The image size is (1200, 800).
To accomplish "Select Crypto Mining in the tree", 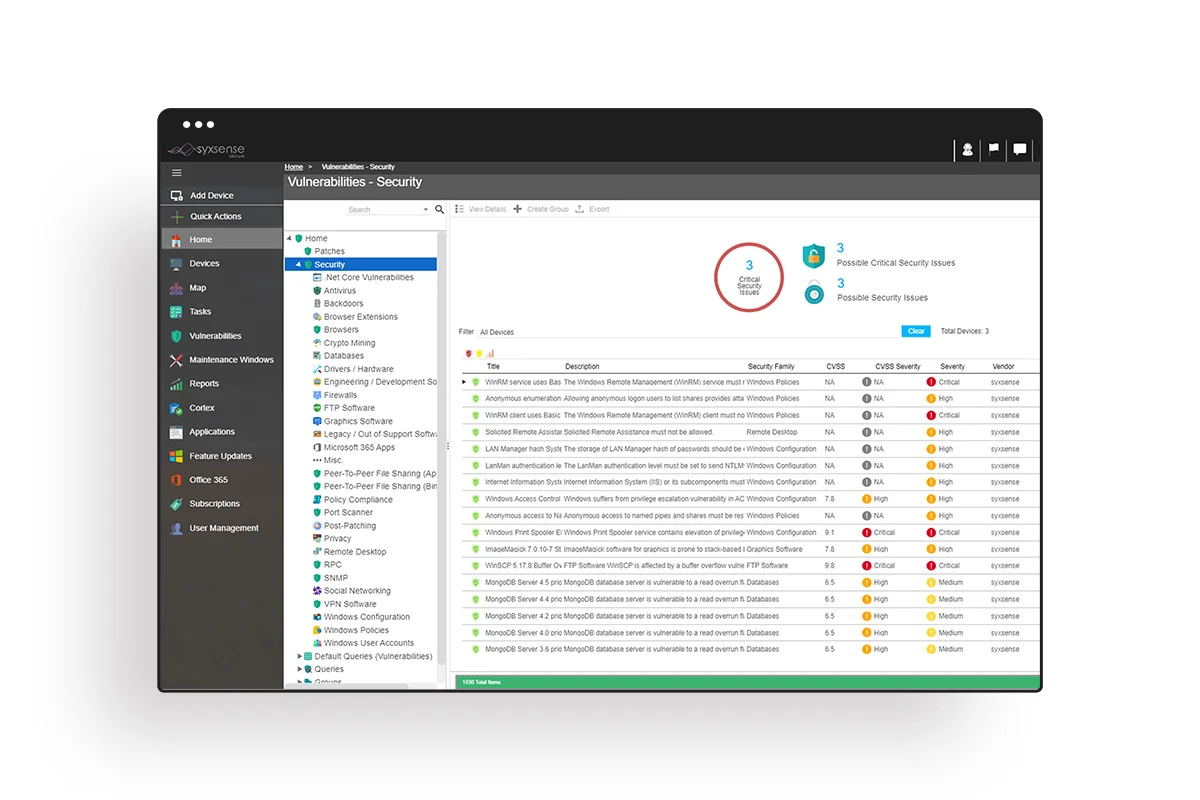I will pos(350,343).
